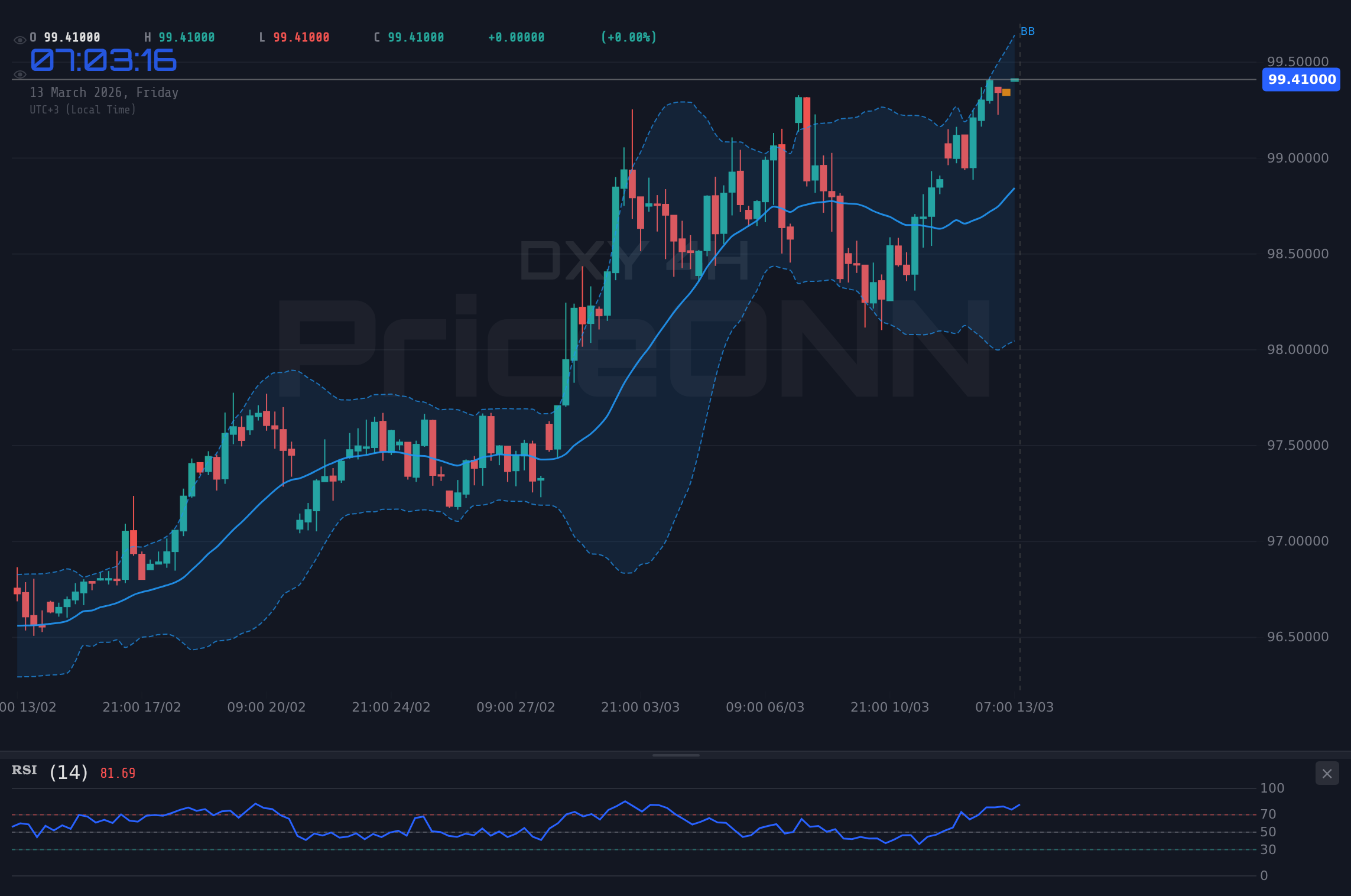Click the 09:00 06/03 time label
This screenshot has height=896, width=1351.
(765, 707)
